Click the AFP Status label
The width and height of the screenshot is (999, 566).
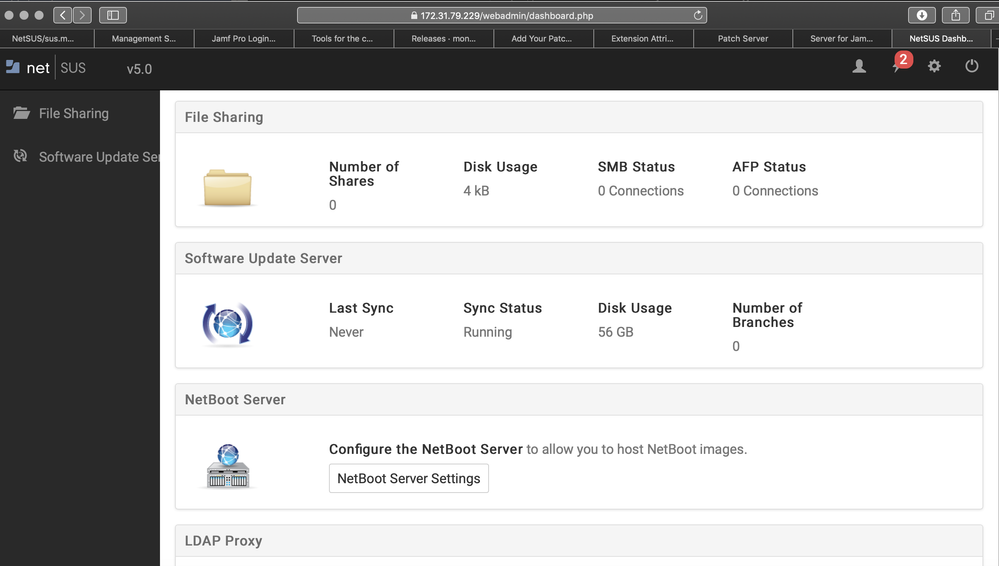(x=769, y=167)
